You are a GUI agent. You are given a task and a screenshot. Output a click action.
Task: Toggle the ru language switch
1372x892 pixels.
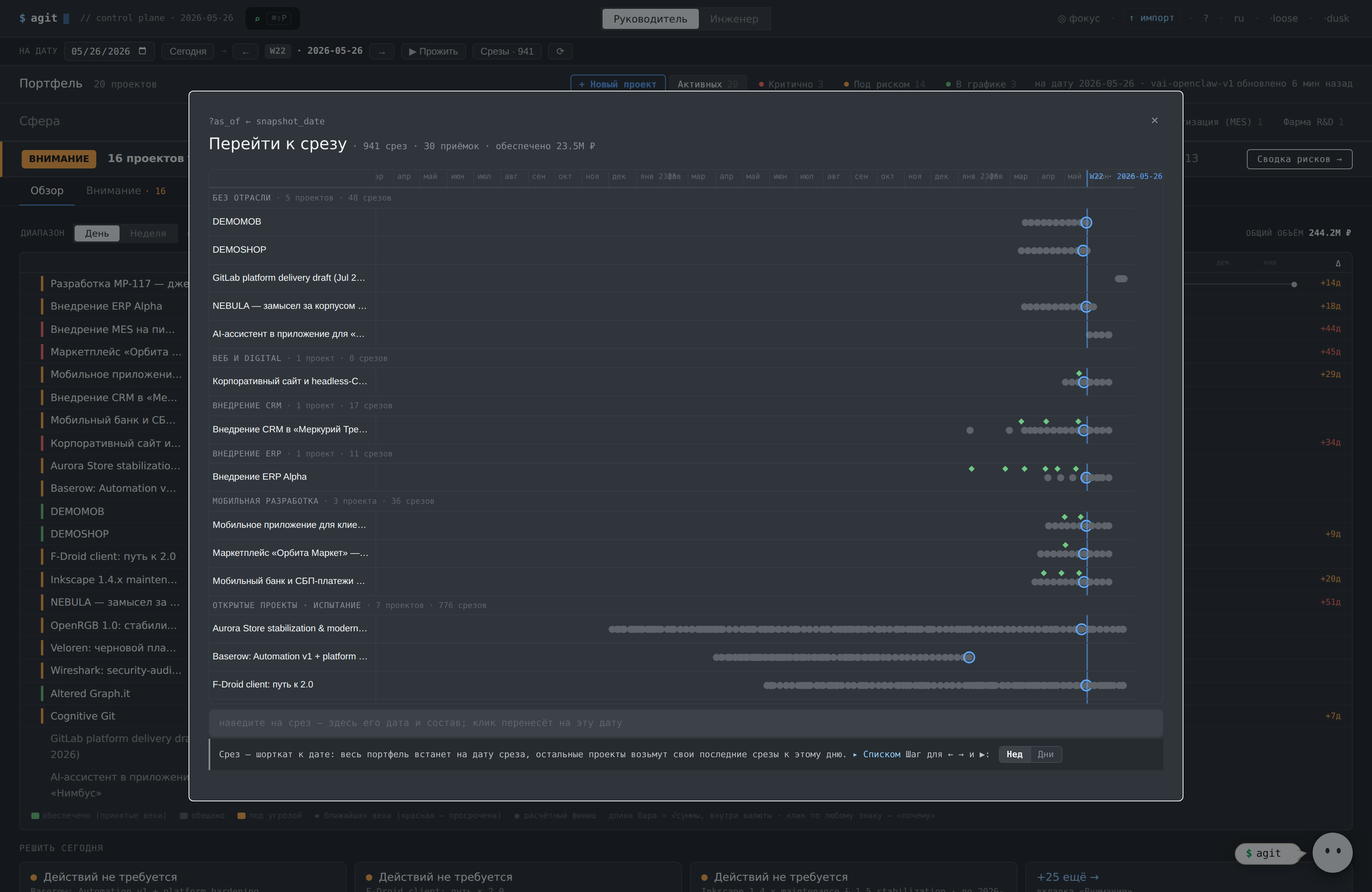coord(1239,18)
